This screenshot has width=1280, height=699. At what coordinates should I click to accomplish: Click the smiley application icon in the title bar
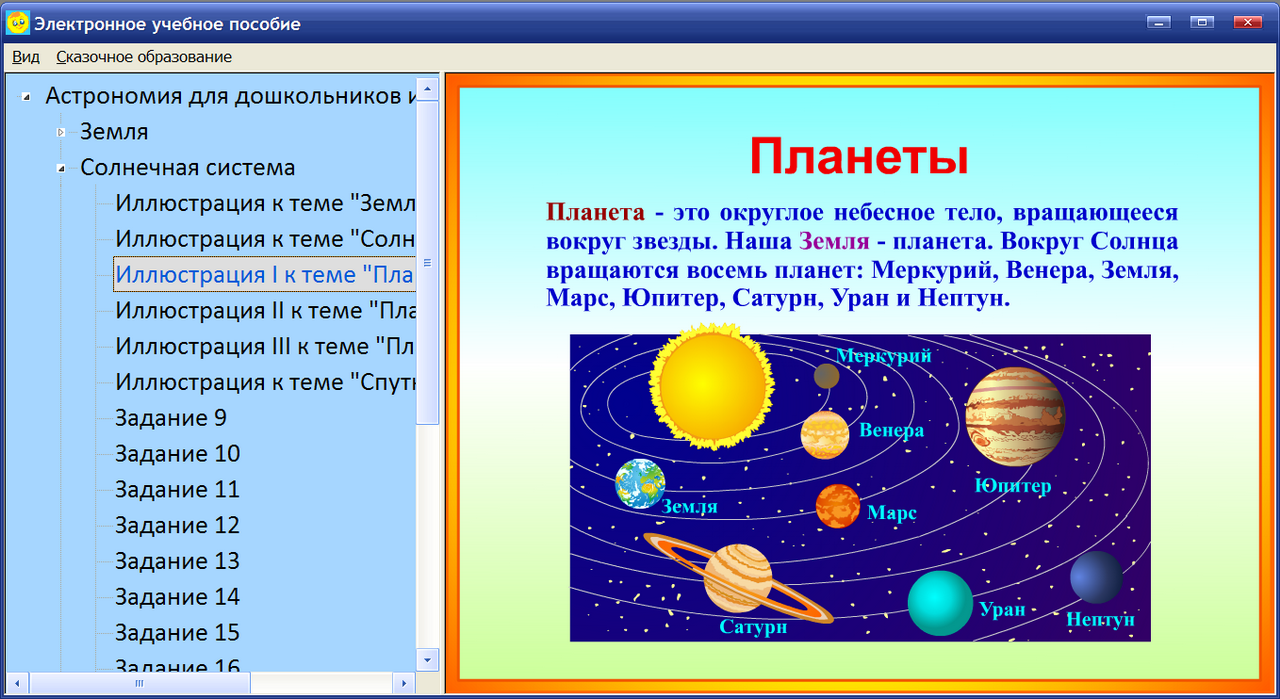point(17,22)
